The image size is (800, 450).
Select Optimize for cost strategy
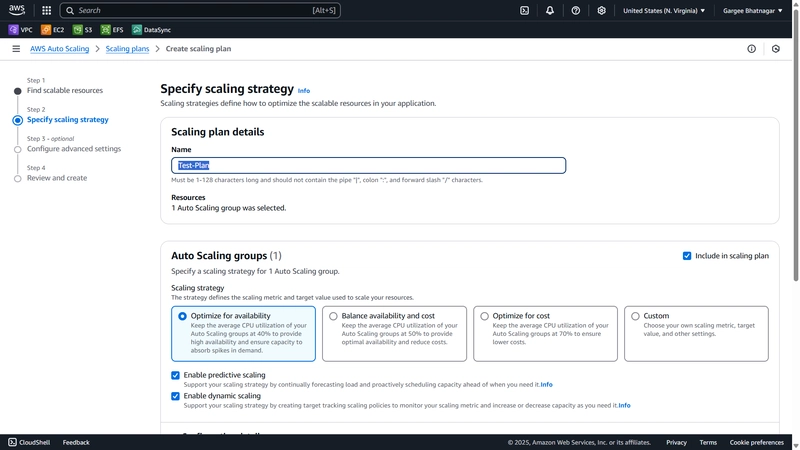545,334
